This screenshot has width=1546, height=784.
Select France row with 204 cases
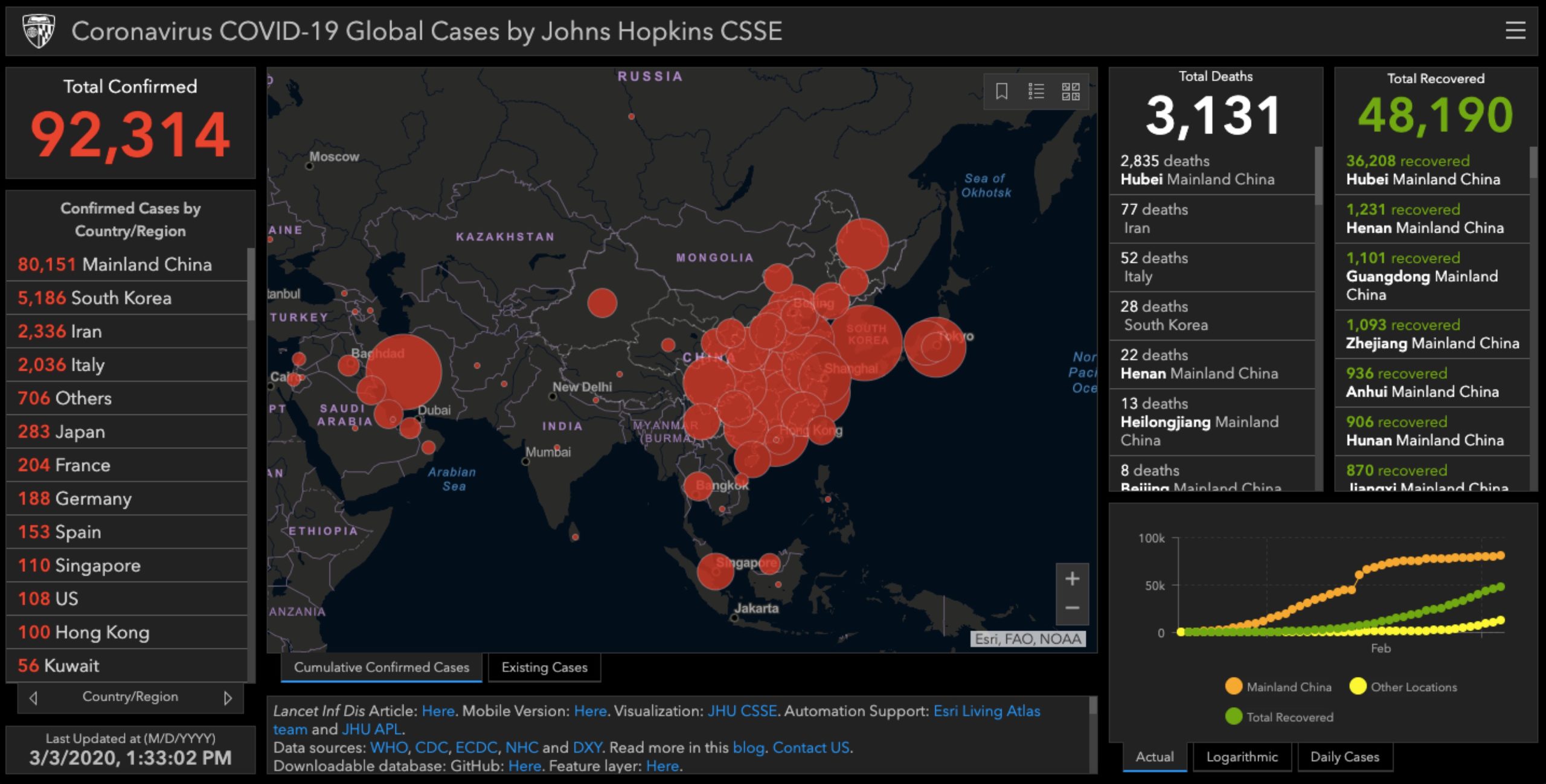[127, 465]
